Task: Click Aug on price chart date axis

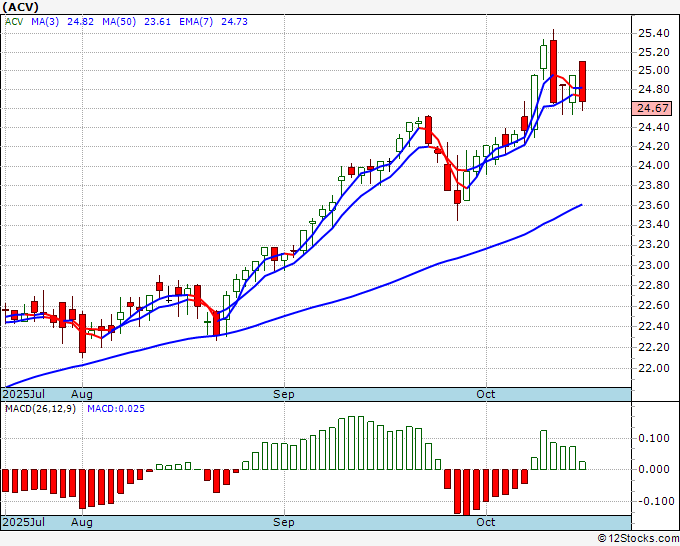Action: [x=82, y=394]
